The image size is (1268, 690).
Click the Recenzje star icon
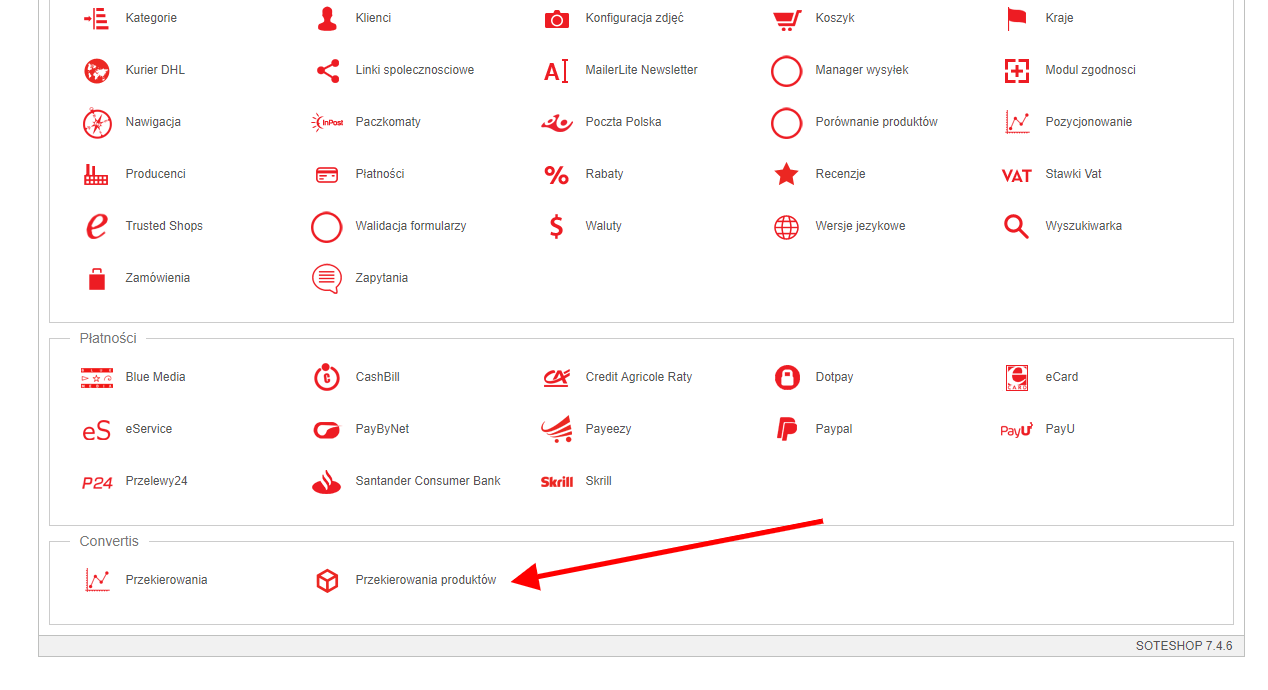[787, 174]
